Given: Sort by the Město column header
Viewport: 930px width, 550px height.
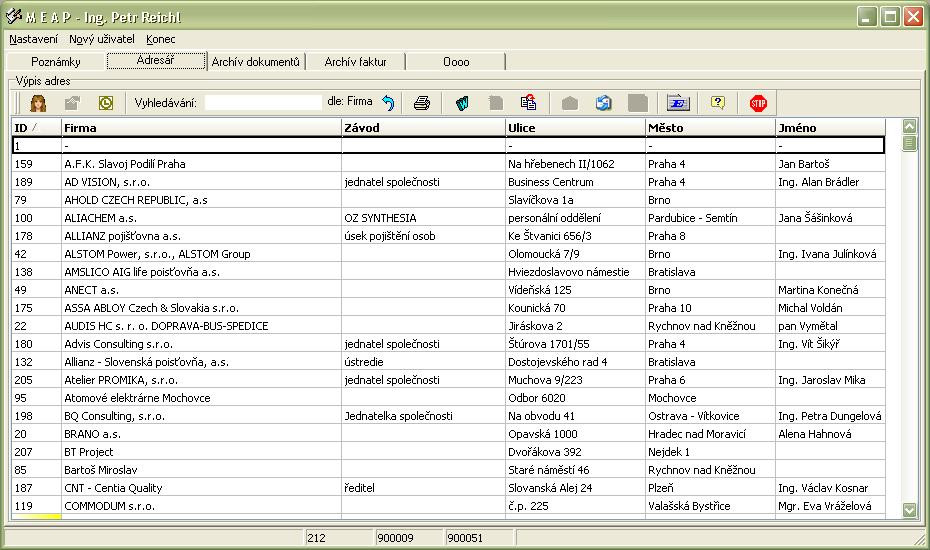Looking at the screenshot, I should (711, 128).
